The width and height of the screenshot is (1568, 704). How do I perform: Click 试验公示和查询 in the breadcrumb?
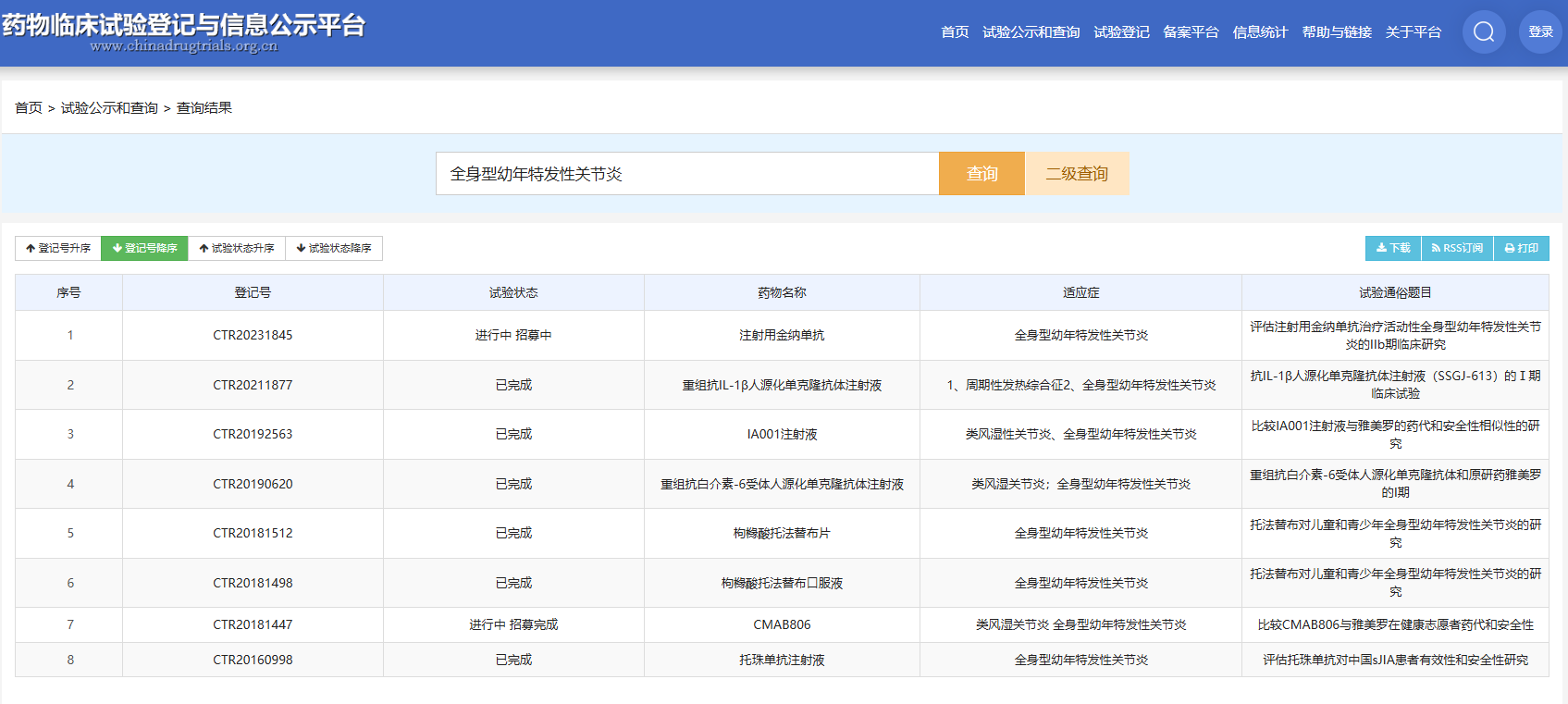click(109, 108)
